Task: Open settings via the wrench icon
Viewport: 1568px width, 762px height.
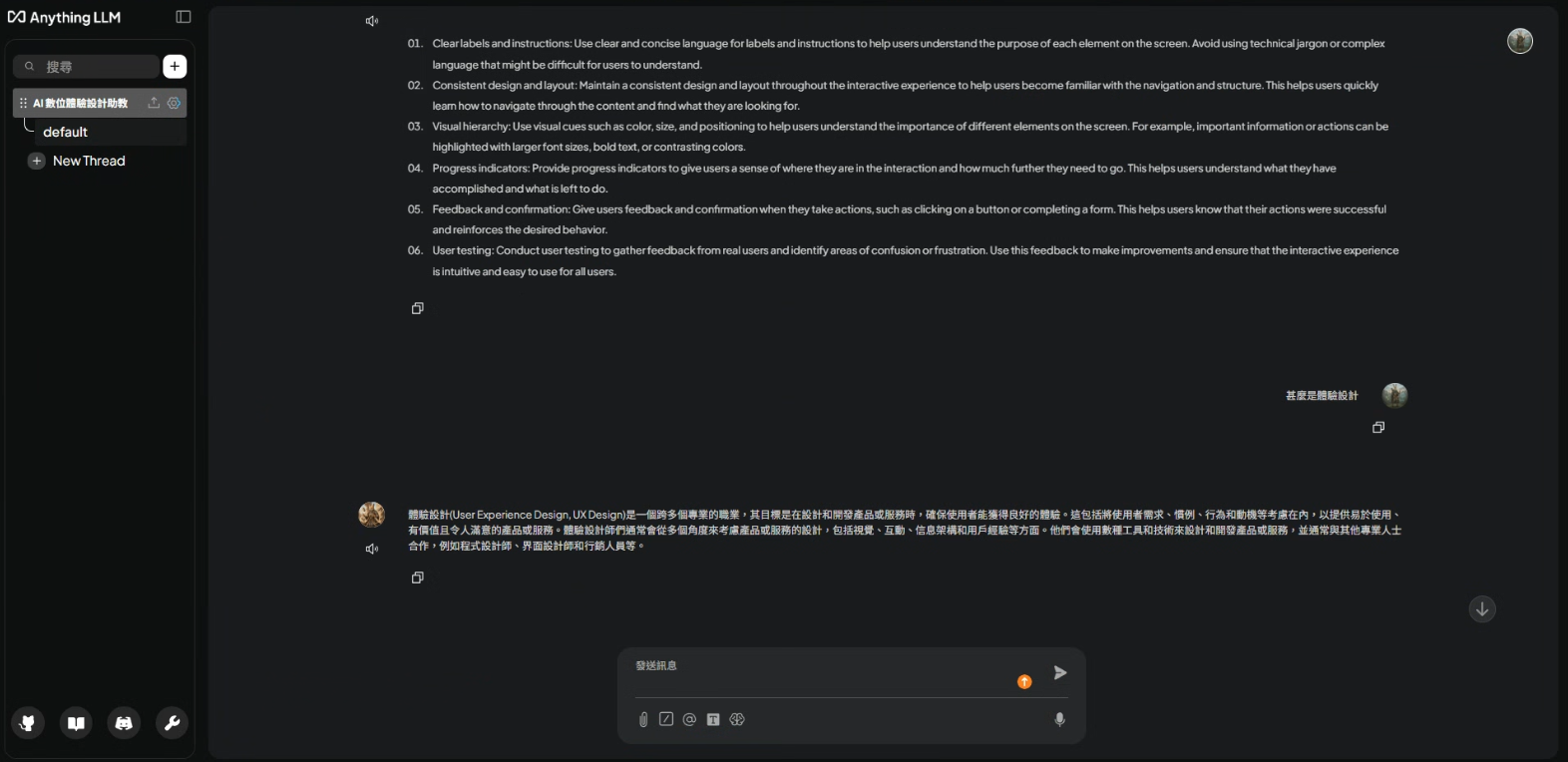Action: coord(172,723)
